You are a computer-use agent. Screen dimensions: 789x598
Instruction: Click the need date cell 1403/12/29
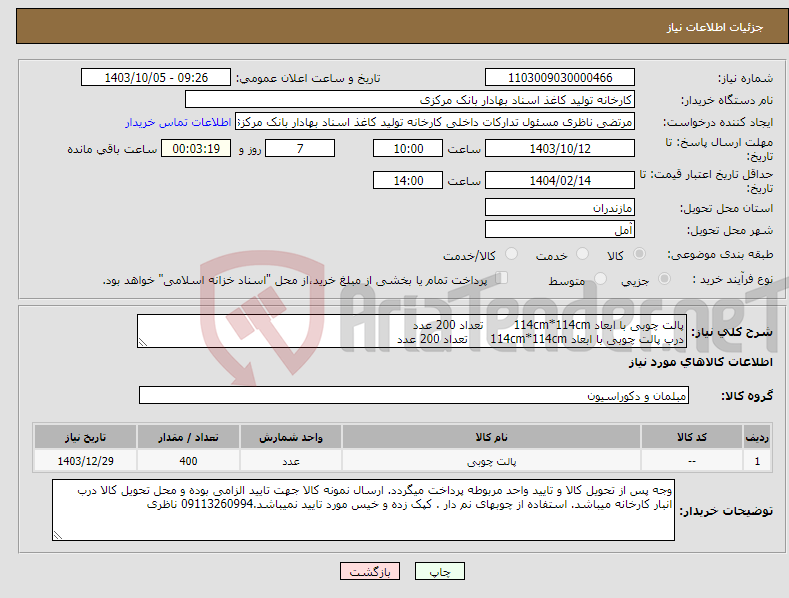tap(85, 461)
